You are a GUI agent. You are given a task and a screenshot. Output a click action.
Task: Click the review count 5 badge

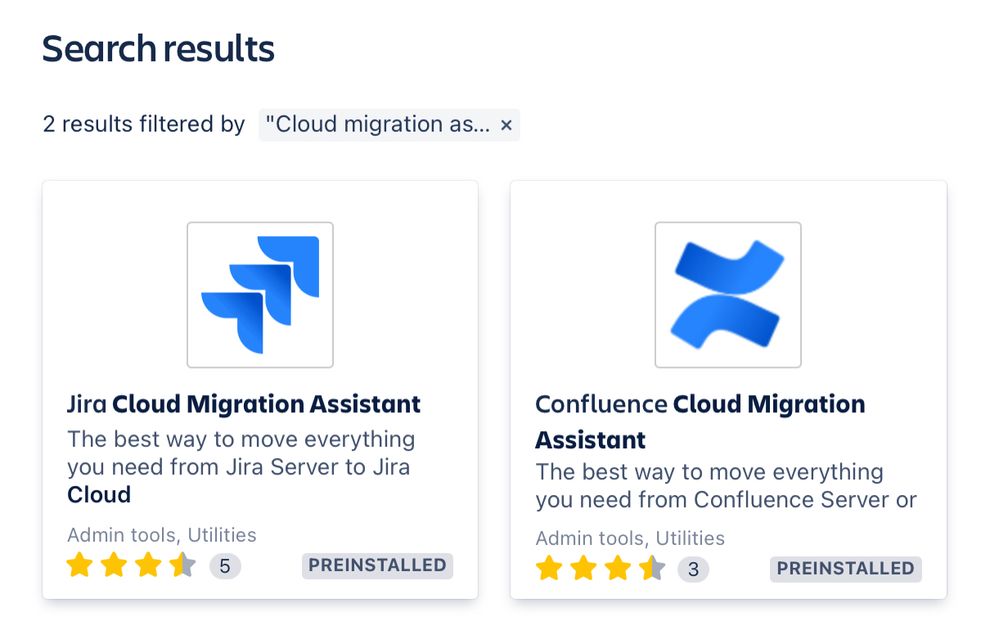[225, 566]
